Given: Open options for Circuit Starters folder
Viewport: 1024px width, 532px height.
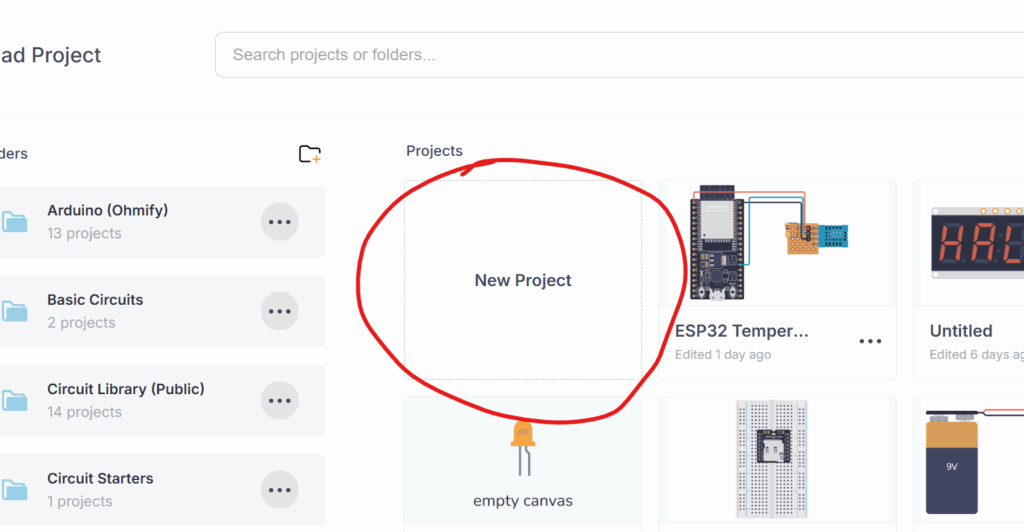Looking at the screenshot, I should pos(280,490).
